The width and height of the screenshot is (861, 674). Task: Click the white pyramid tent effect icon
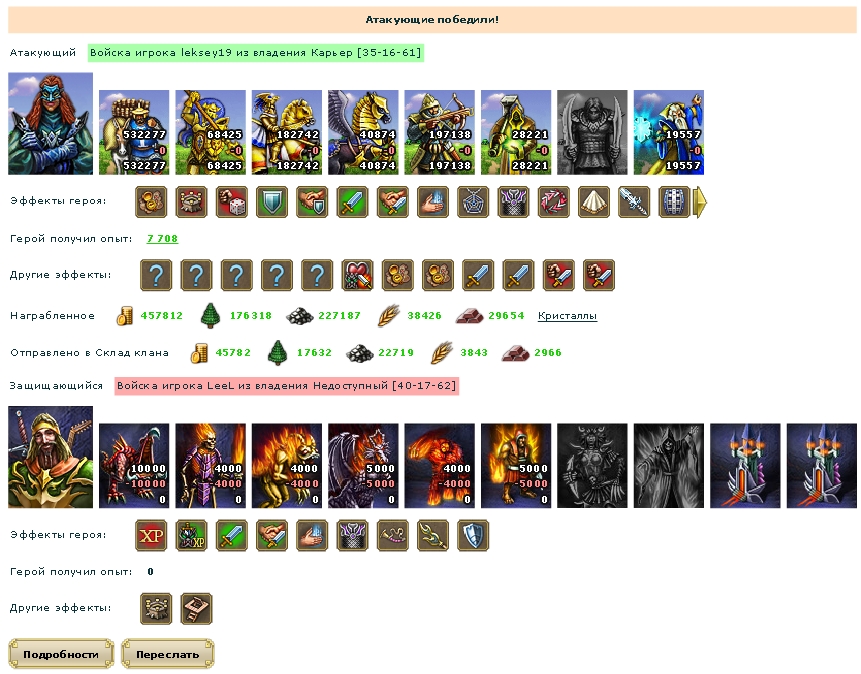tap(594, 202)
